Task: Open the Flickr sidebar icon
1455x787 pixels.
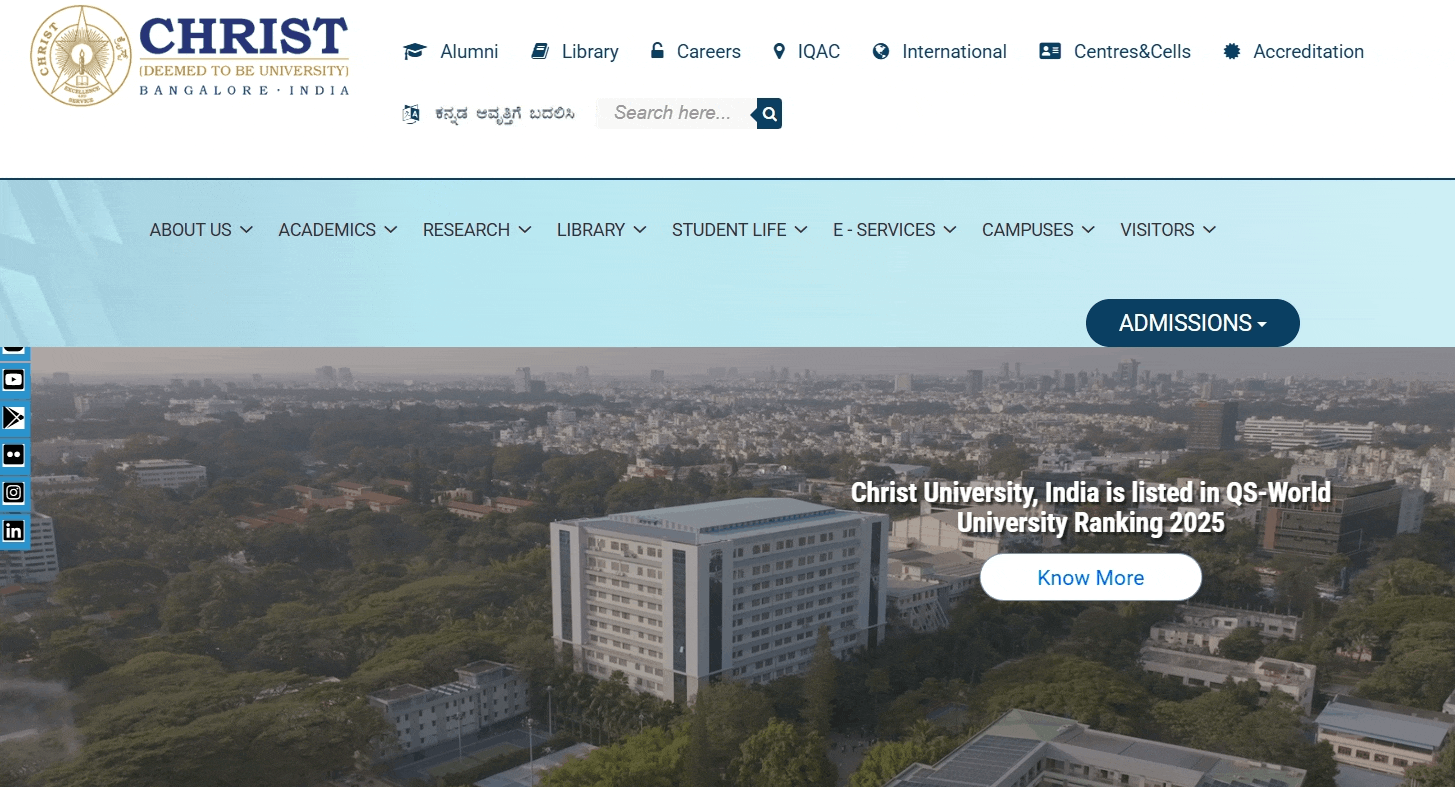Action: tap(14, 455)
